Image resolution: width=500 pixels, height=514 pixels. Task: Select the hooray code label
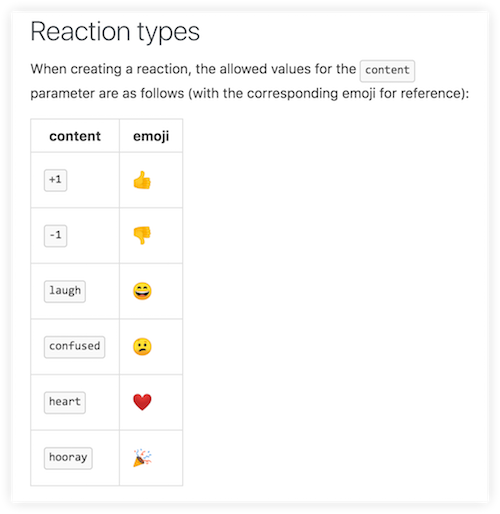coord(68,458)
